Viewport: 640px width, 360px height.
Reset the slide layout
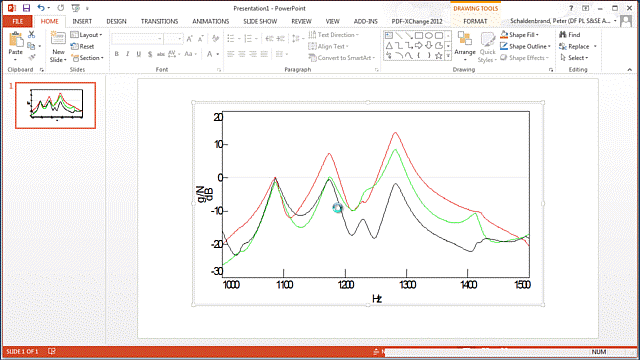click(x=82, y=46)
